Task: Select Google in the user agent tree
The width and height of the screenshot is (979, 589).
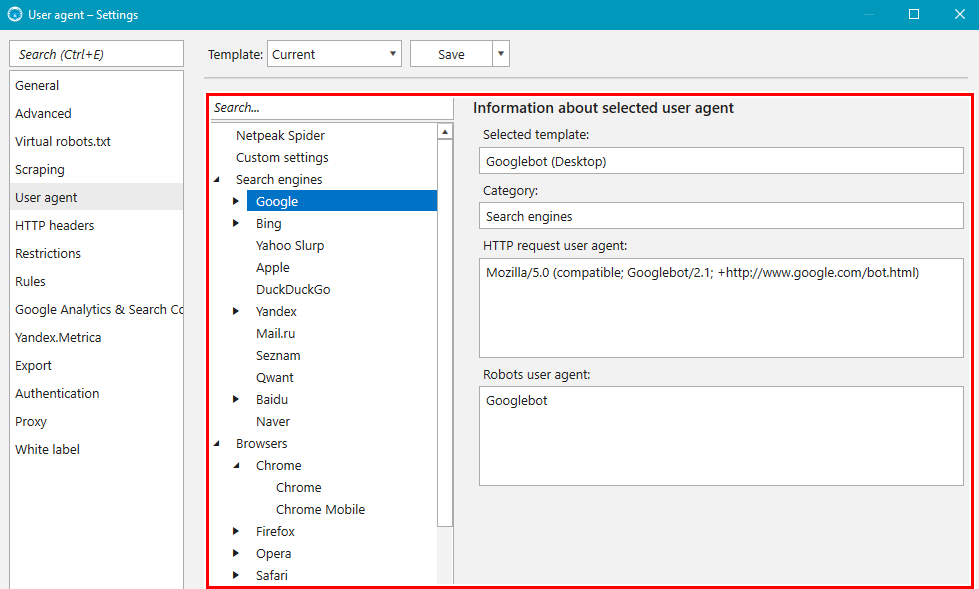Action: pos(342,201)
